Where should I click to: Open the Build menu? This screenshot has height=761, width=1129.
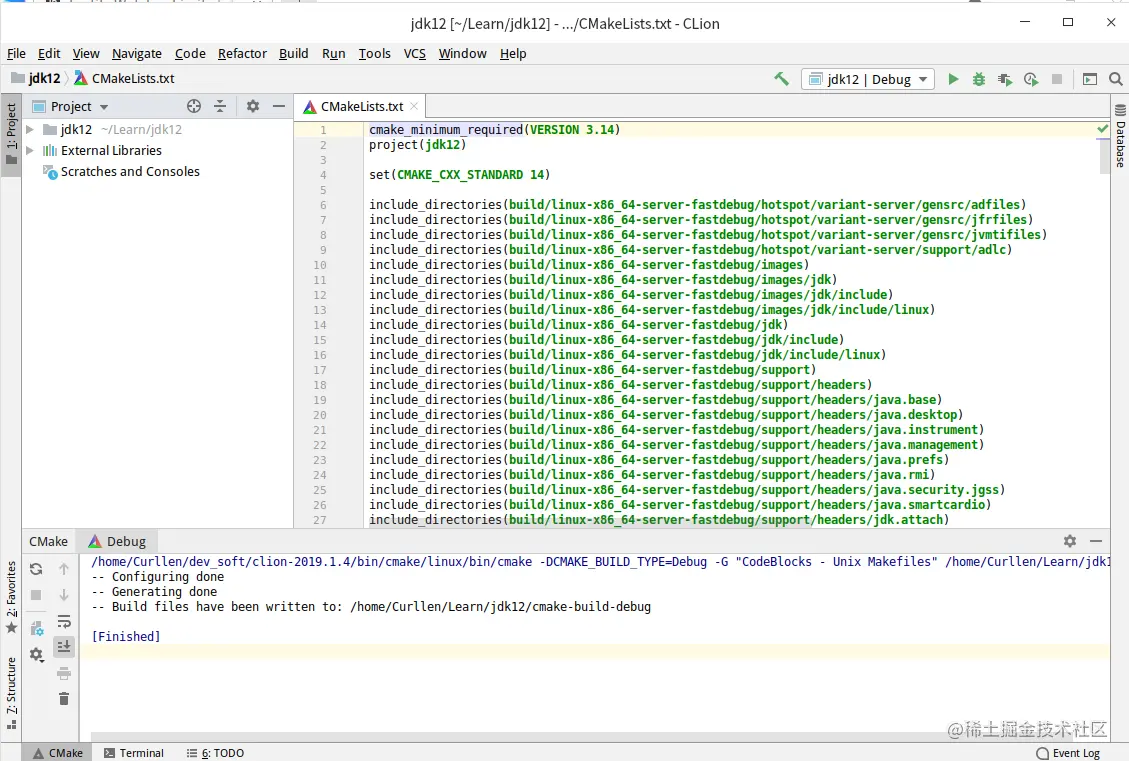tap(294, 53)
